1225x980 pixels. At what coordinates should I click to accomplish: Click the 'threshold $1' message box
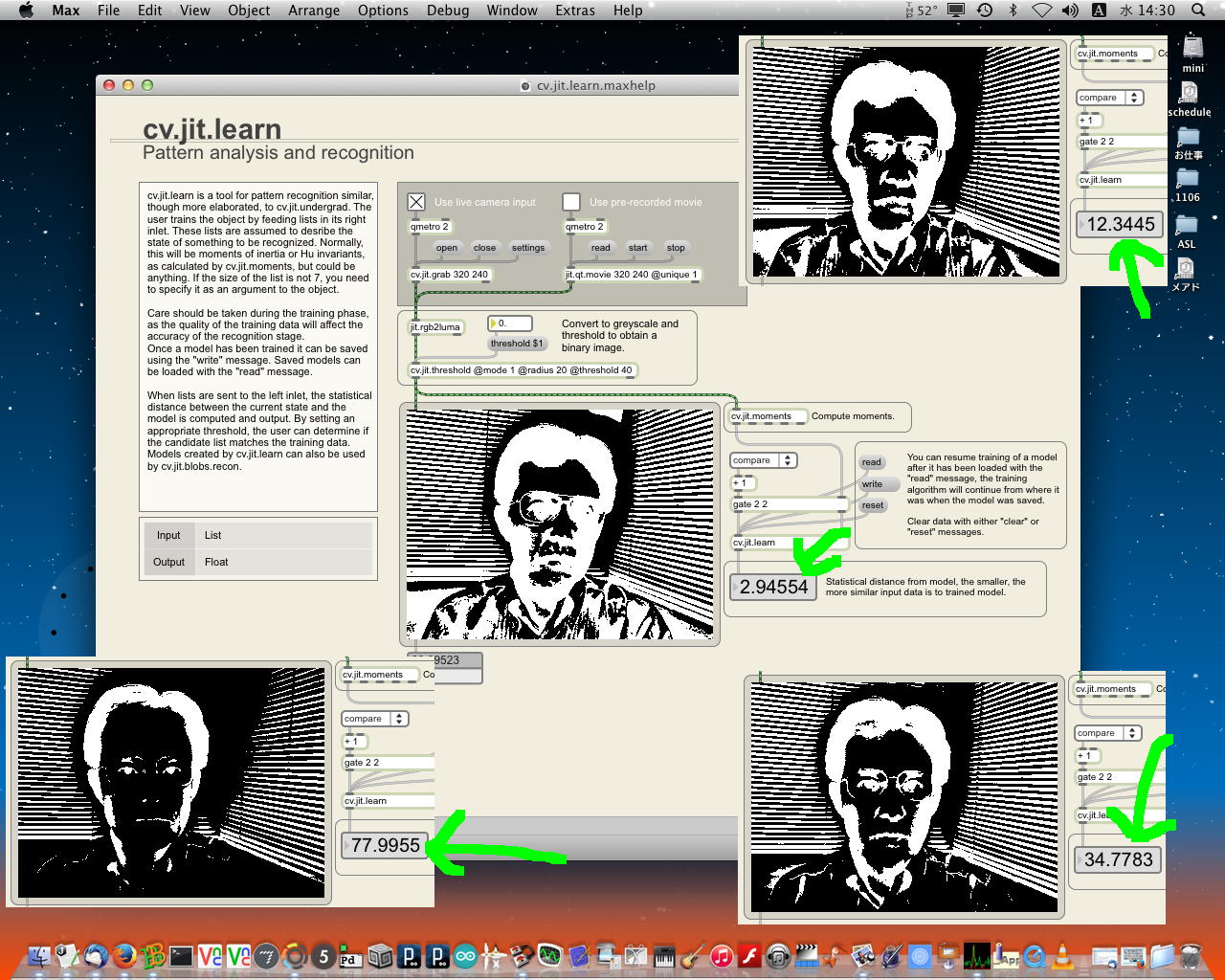(517, 344)
